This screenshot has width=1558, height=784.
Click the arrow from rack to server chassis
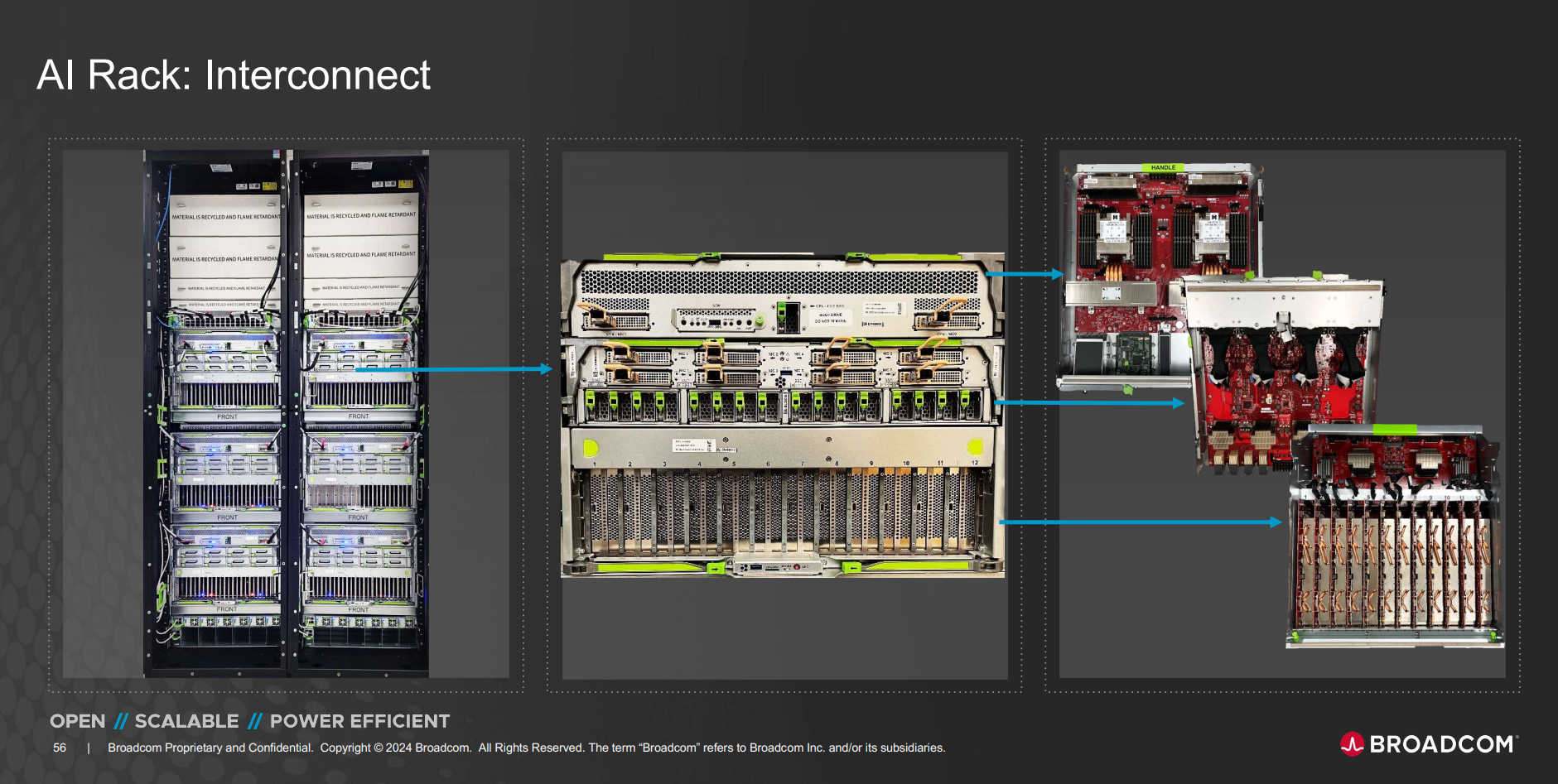[454, 369]
